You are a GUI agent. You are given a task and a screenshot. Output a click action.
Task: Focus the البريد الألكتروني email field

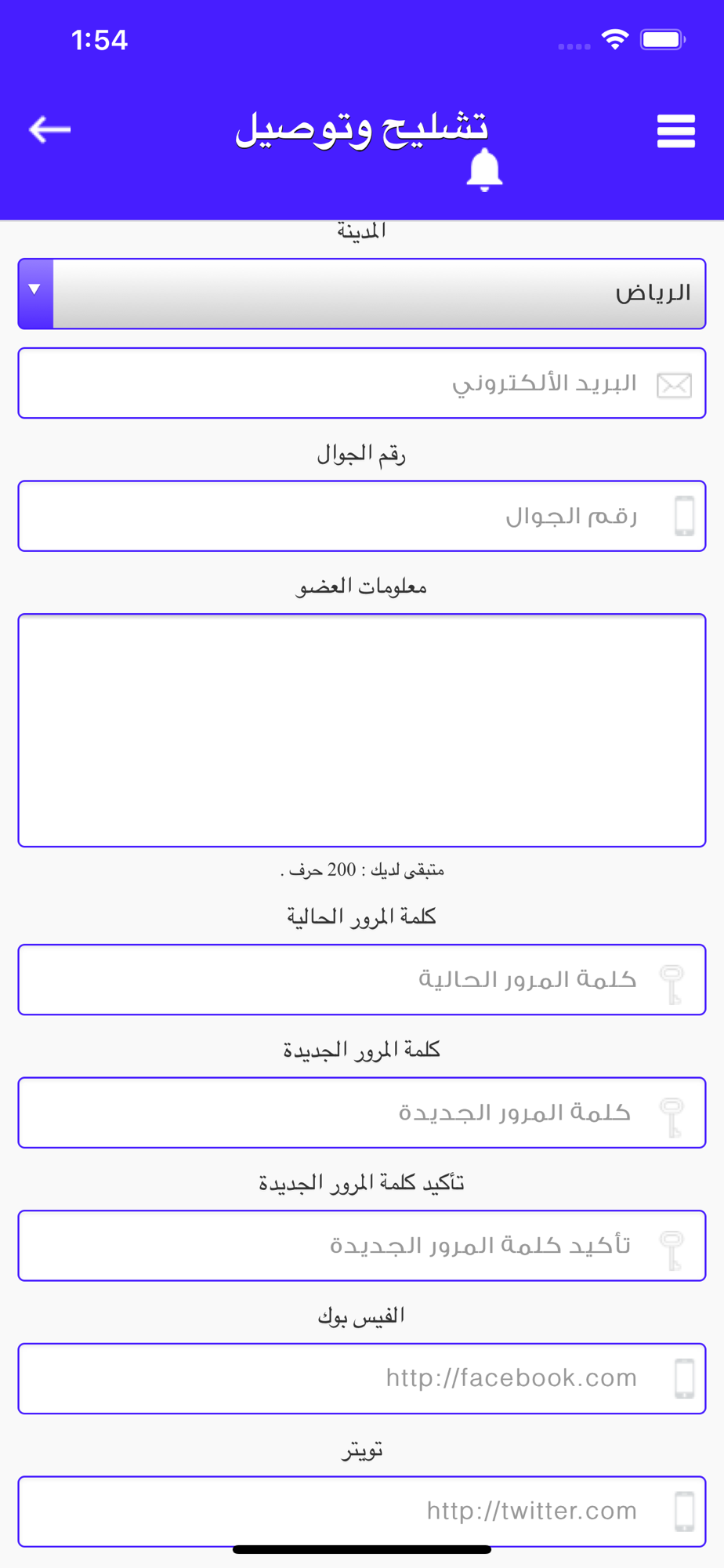tap(362, 383)
